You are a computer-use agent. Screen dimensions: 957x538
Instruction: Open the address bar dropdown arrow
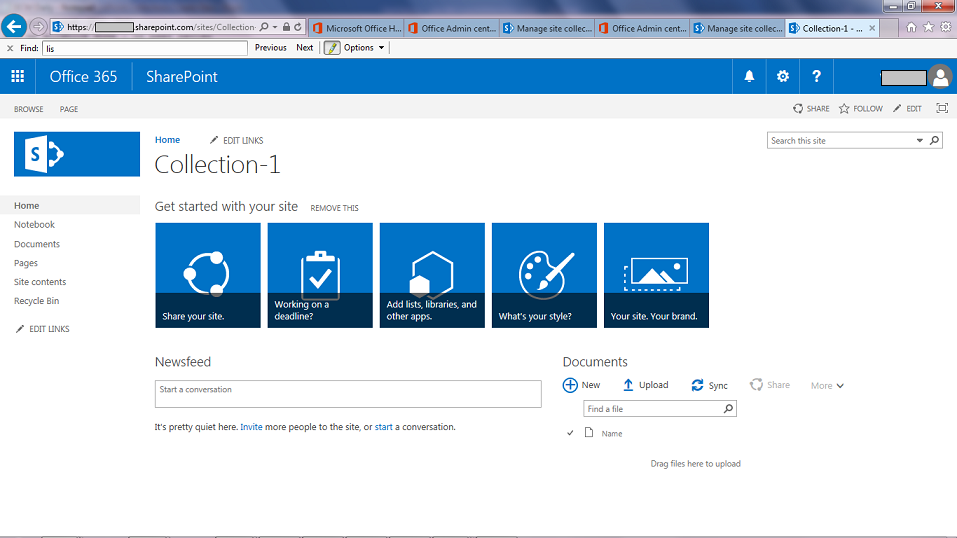[x=275, y=27]
